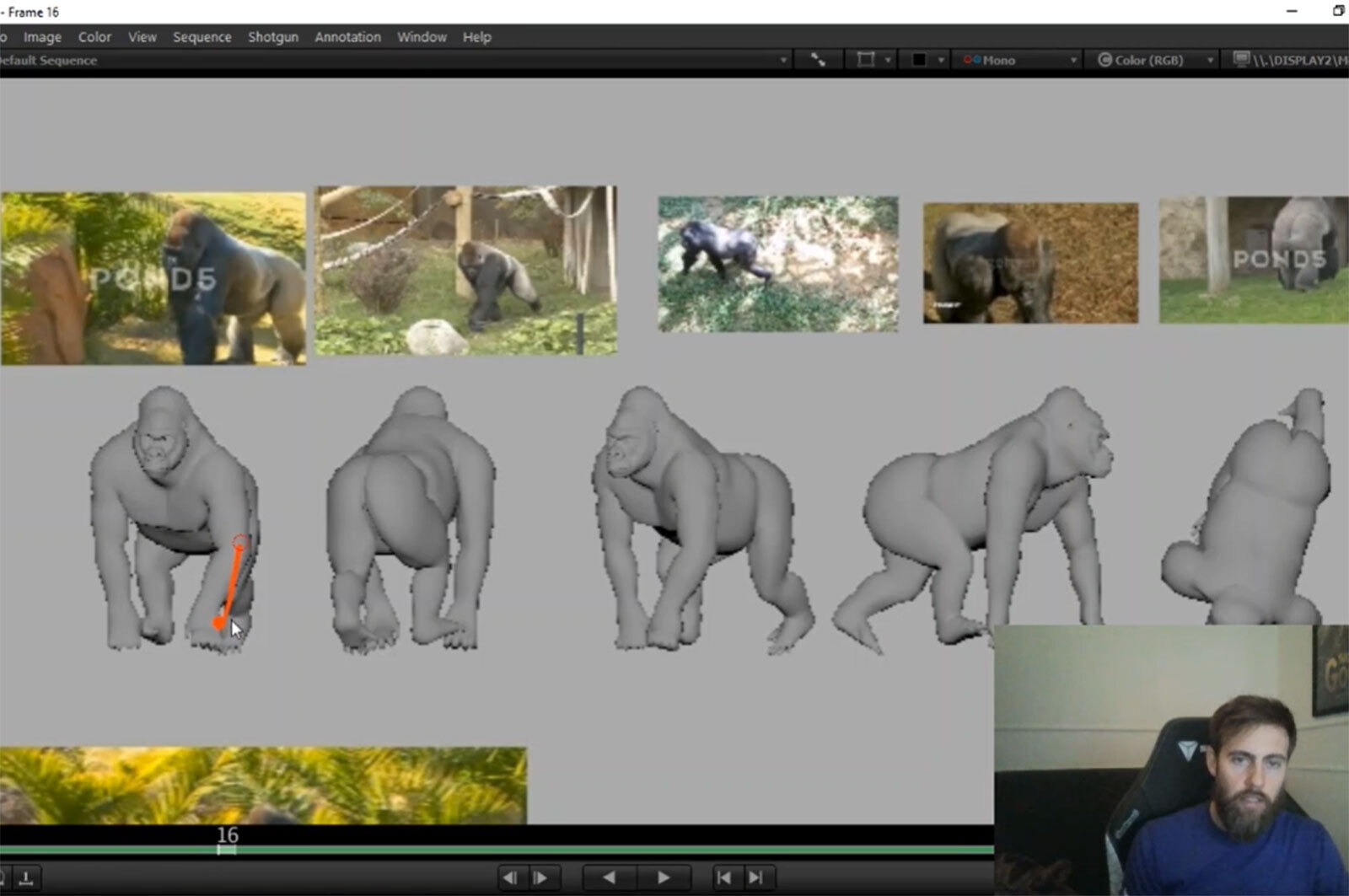Image resolution: width=1349 pixels, height=896 pixels.
Task: Open the Annotation menu
Action: click(x=347, y=37)
